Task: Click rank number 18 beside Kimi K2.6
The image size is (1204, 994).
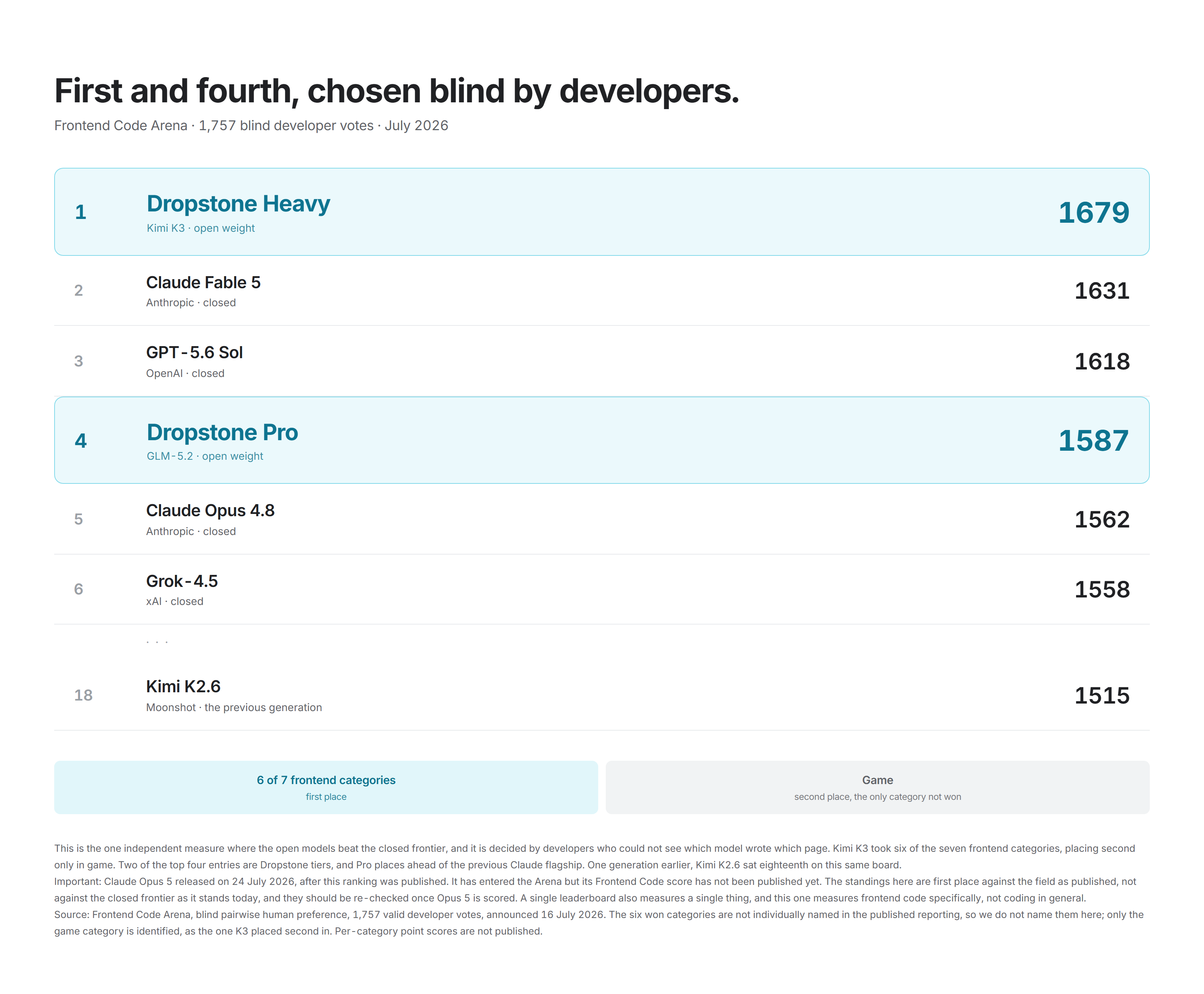Action: click(83, 695)
